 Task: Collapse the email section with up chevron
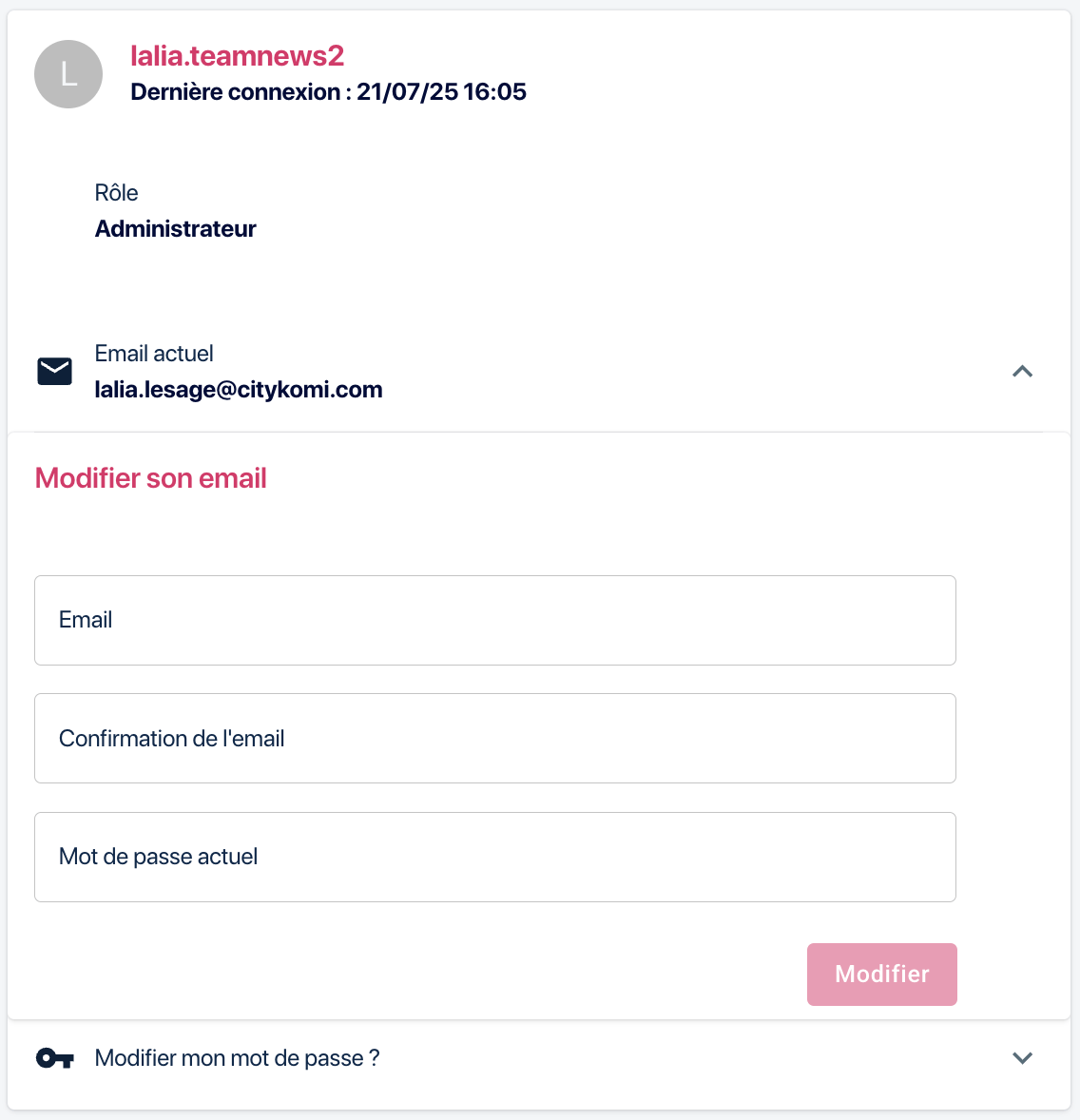1022,372
